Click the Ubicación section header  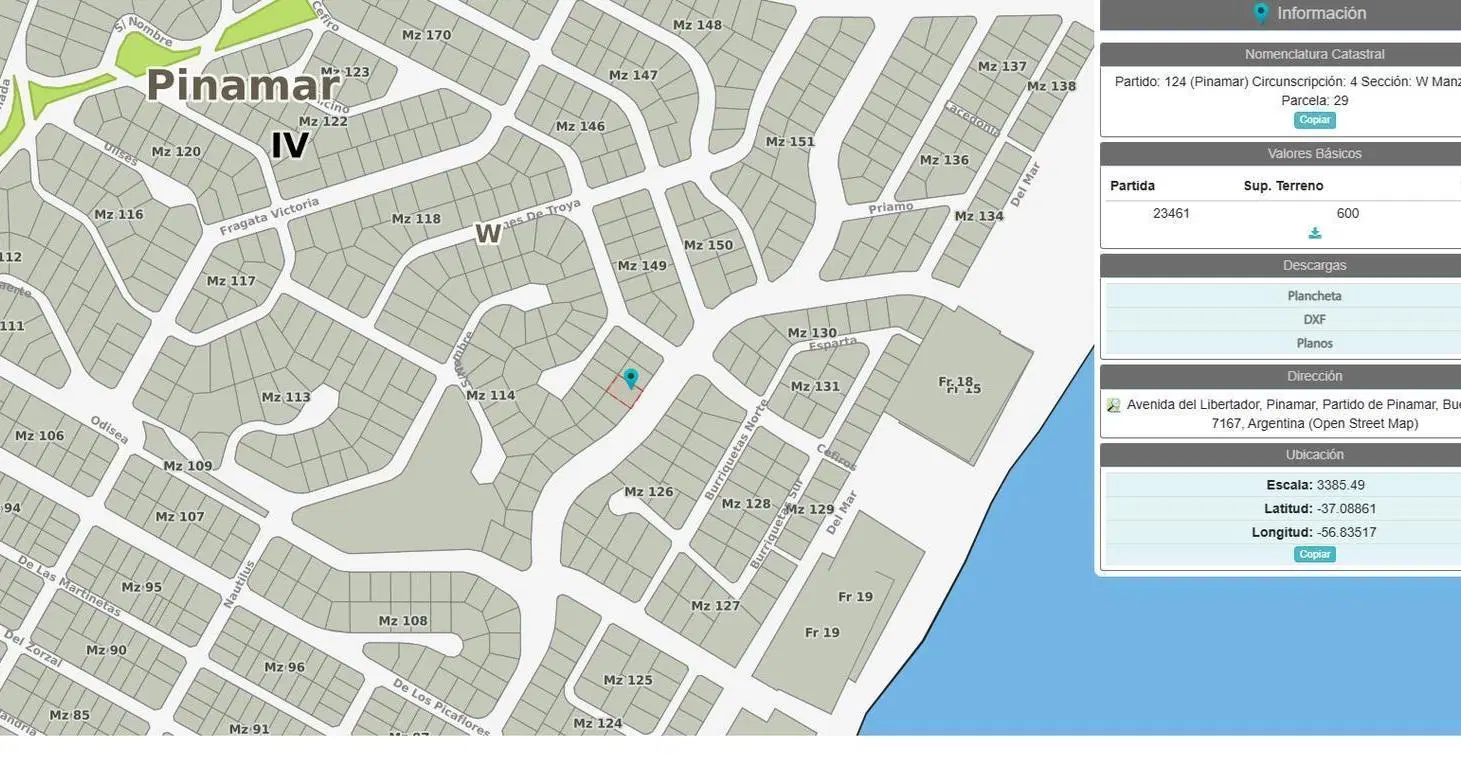(1314, 455)
